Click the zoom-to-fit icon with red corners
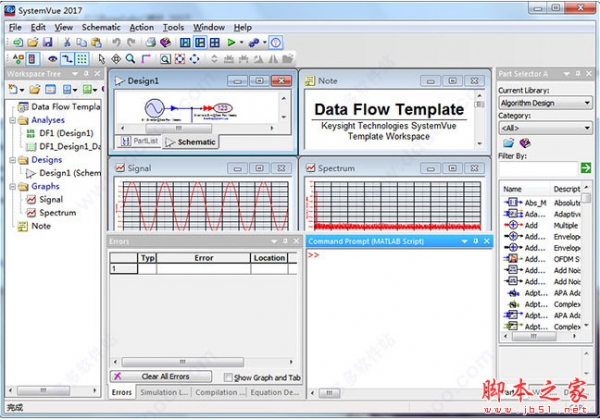The height and width of the screenshot is (420, 600). click(179, 59)
